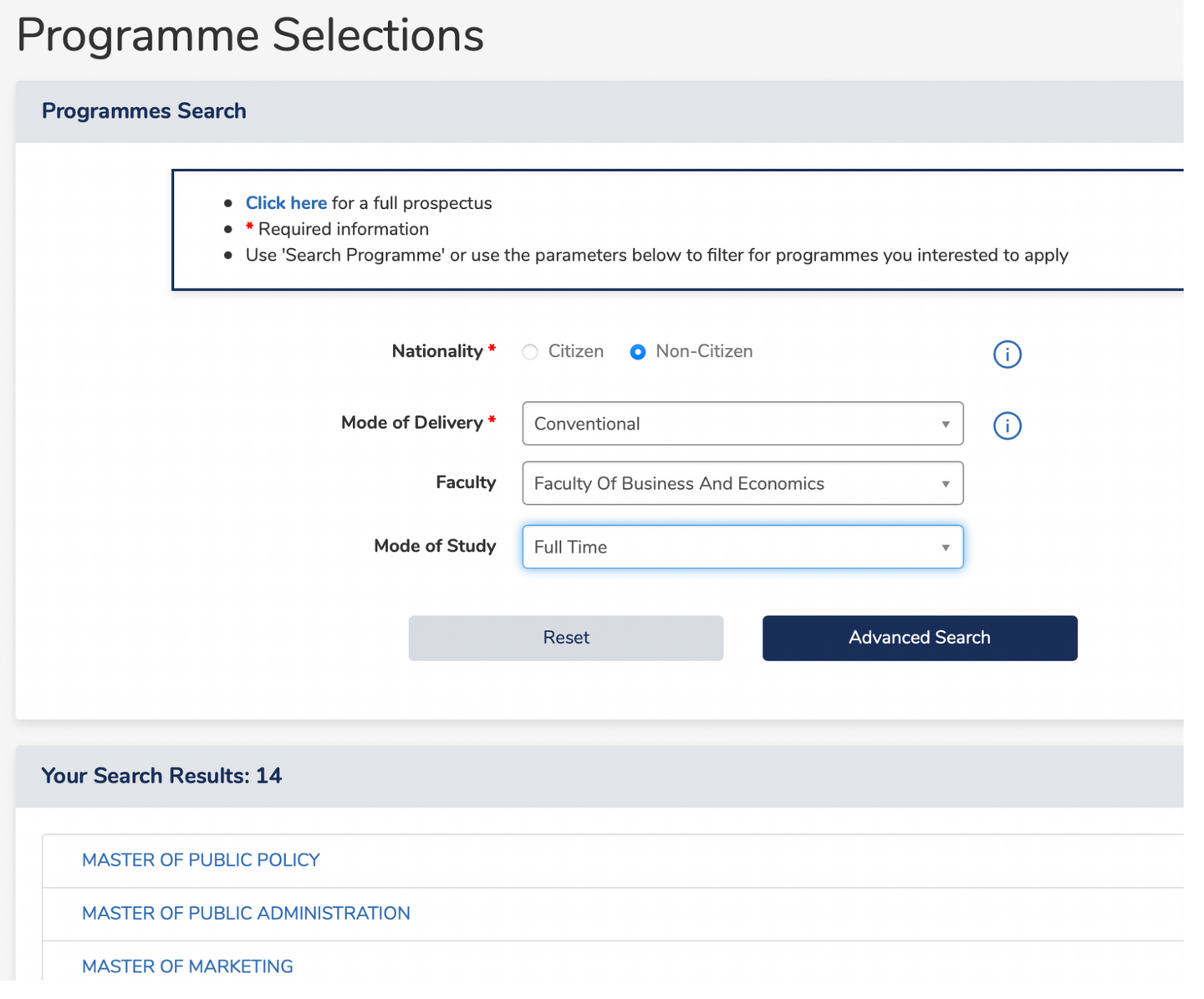Viewport: 1204px width, 999px height.
Task: Expand the Faculty dropdown
Action: pos(742,483)
